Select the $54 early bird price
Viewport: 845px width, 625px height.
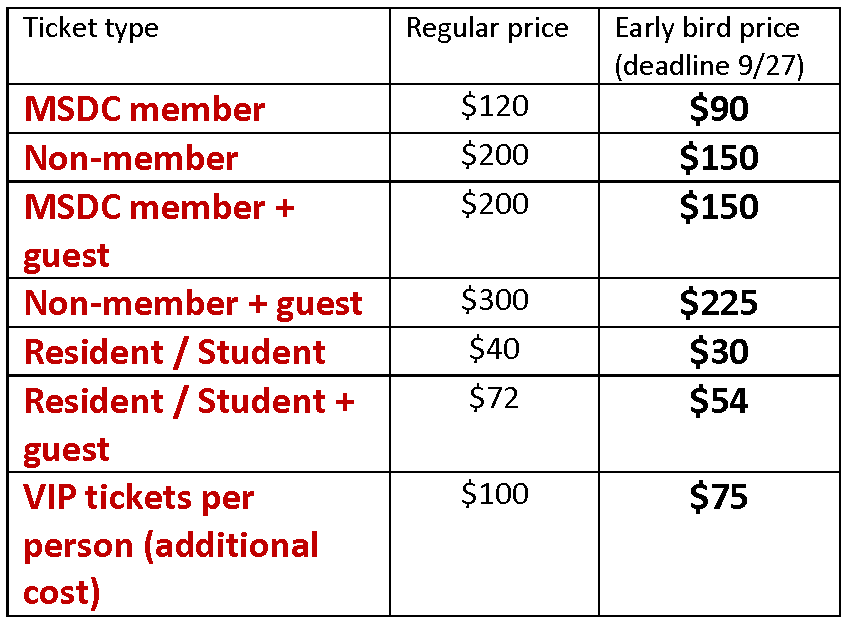pyautogui.click(x=719, y=401)
